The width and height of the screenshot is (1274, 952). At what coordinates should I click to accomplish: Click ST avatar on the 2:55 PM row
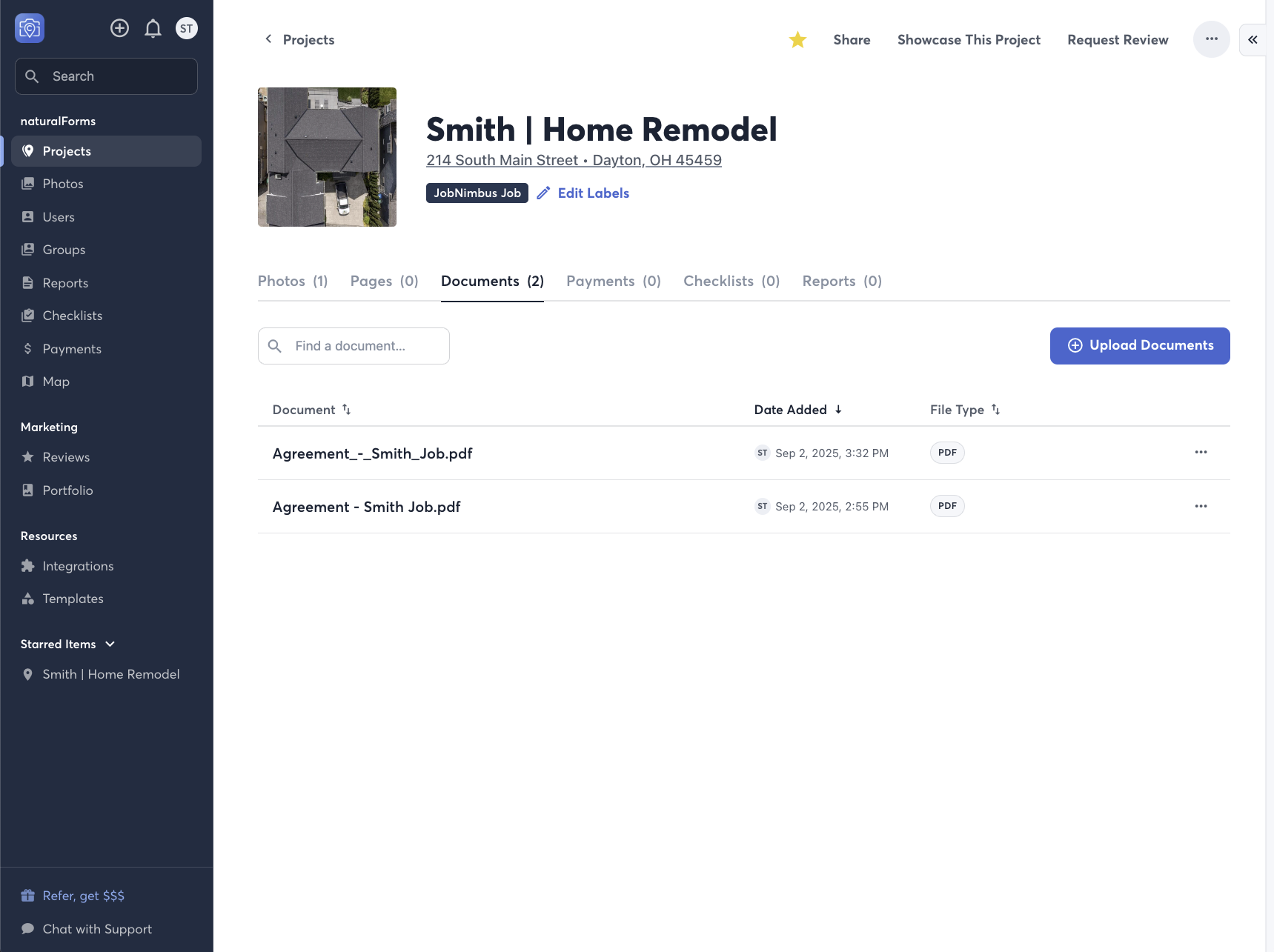tap(763, 506)
